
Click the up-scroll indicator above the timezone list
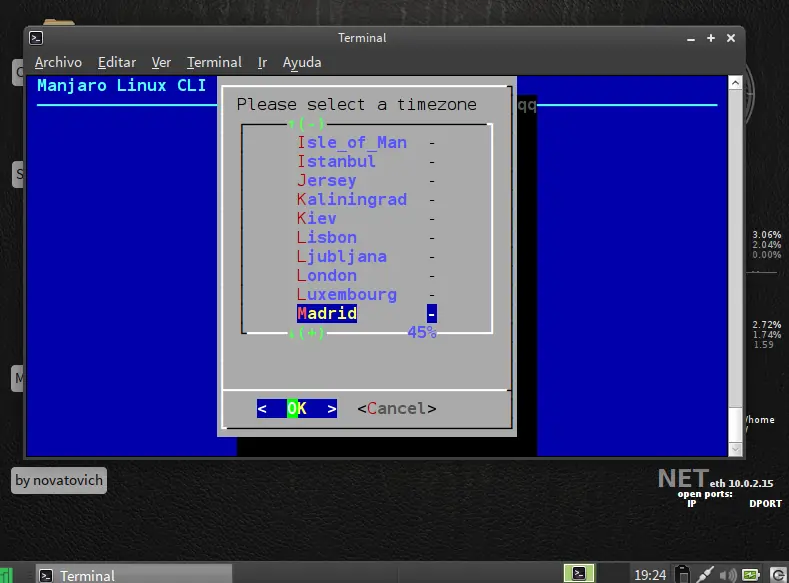click(306, 124)
